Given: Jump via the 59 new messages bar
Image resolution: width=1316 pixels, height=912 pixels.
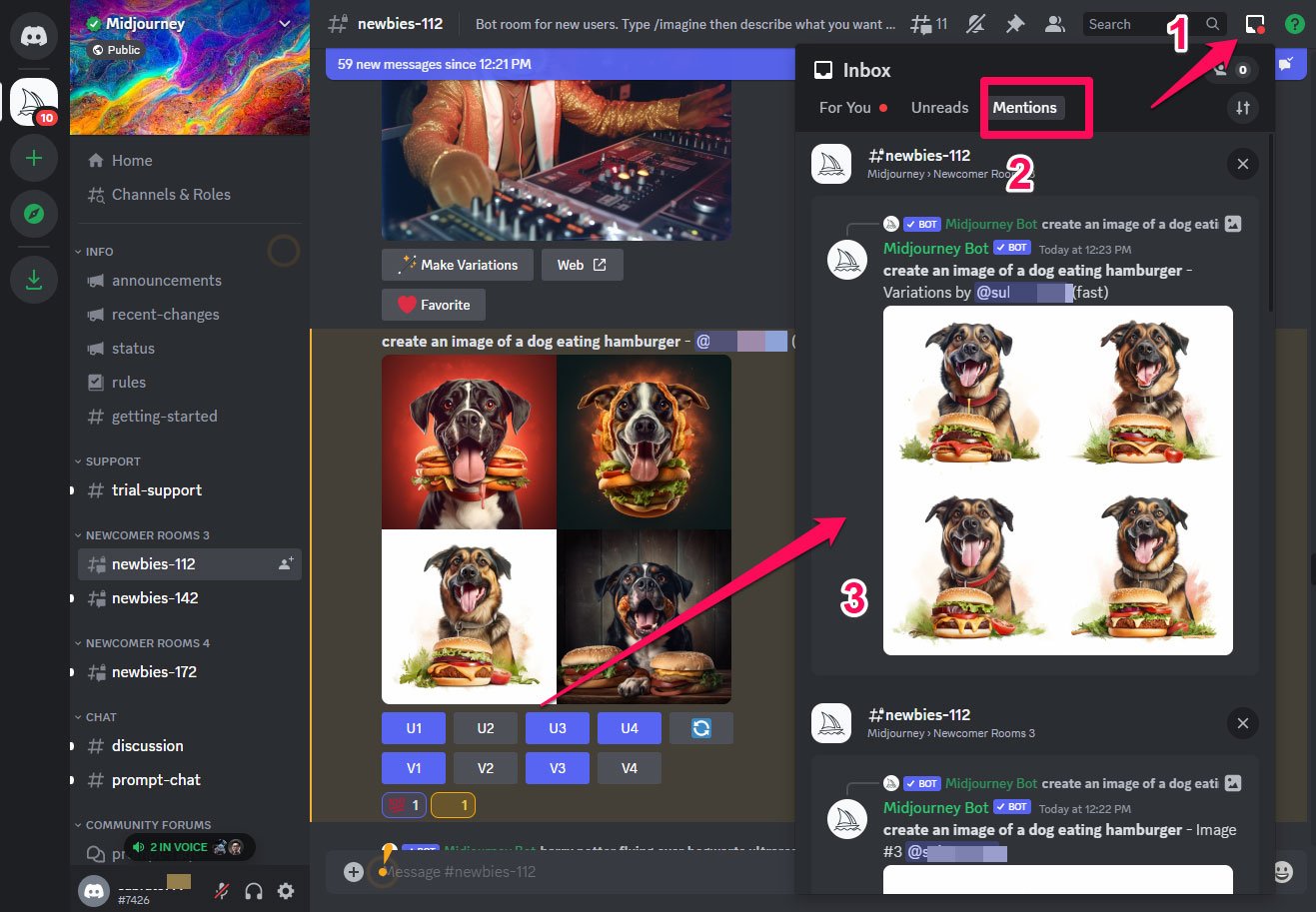Looking at the screenshot, I should click(560, 64).
